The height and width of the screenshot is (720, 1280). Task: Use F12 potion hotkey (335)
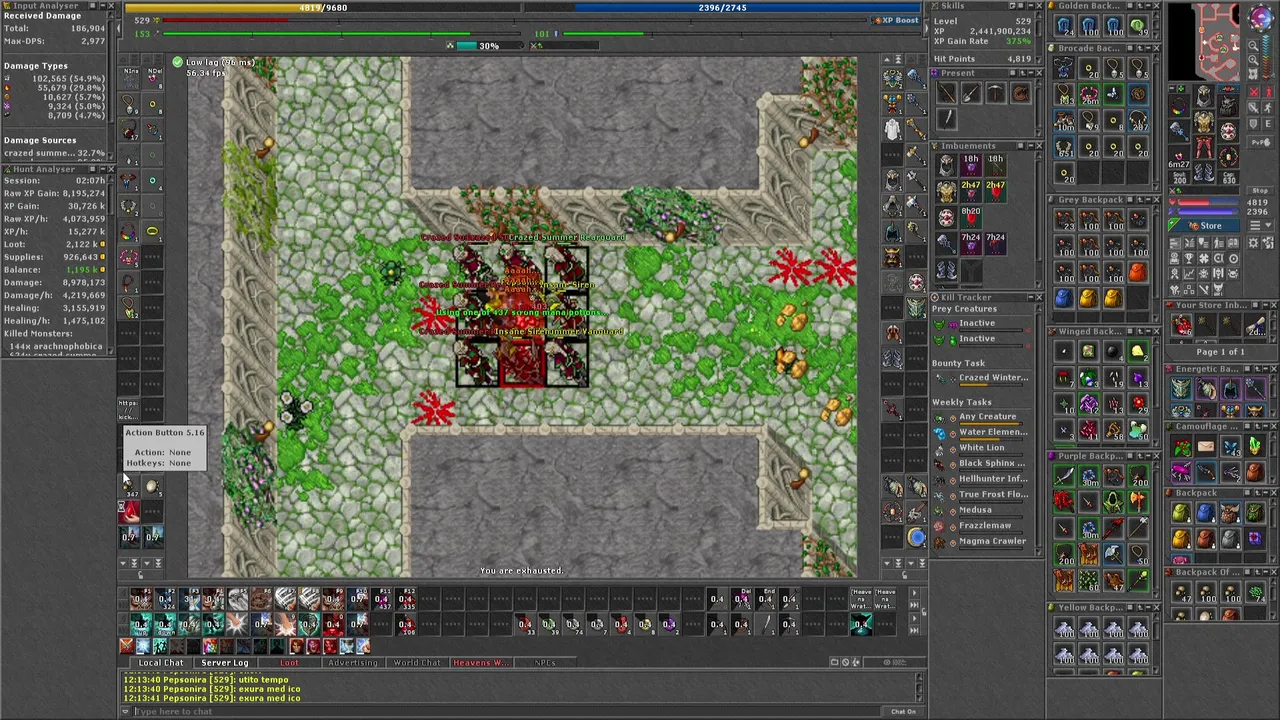(x=406, y=600)
